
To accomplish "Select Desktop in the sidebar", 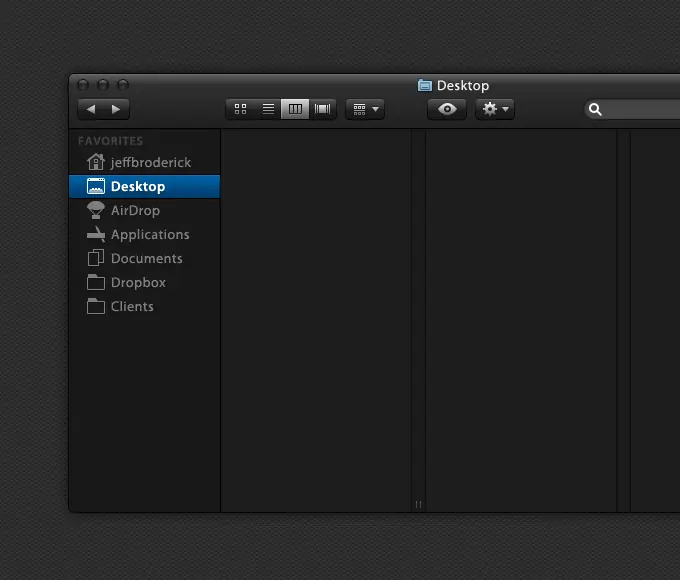I will pos(145,187).
